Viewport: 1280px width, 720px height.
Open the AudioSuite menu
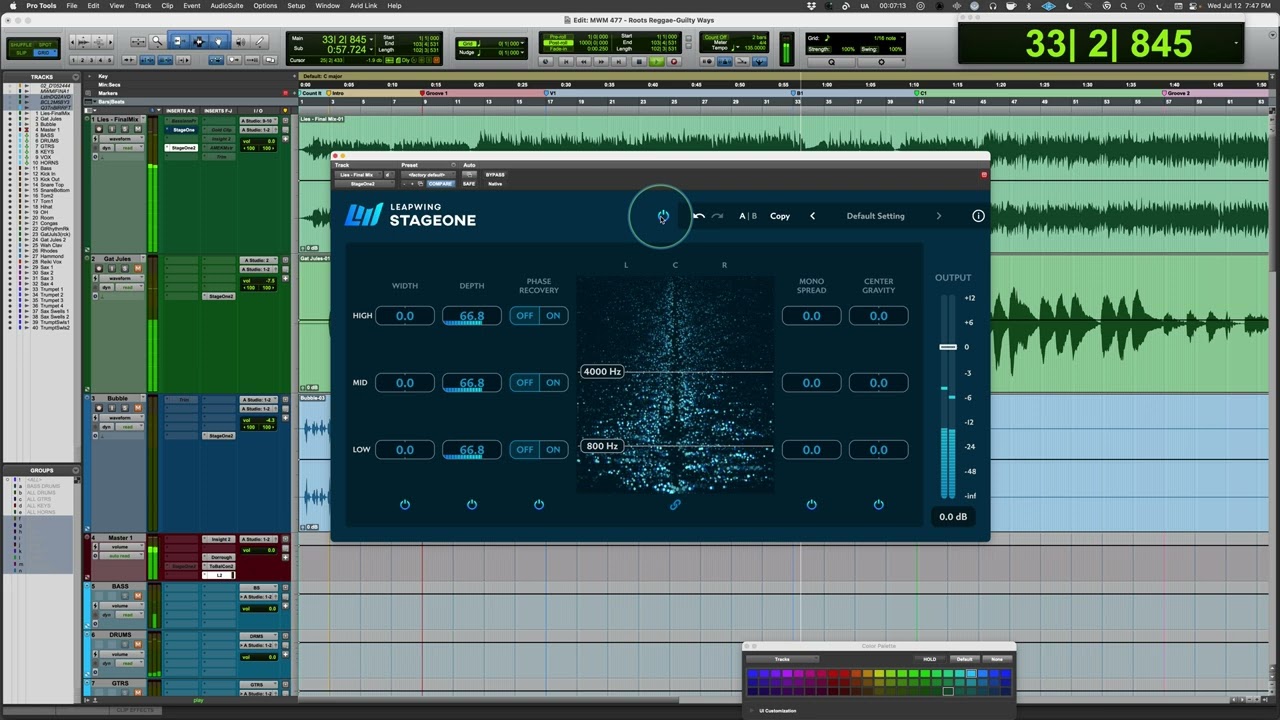point(227,6)
